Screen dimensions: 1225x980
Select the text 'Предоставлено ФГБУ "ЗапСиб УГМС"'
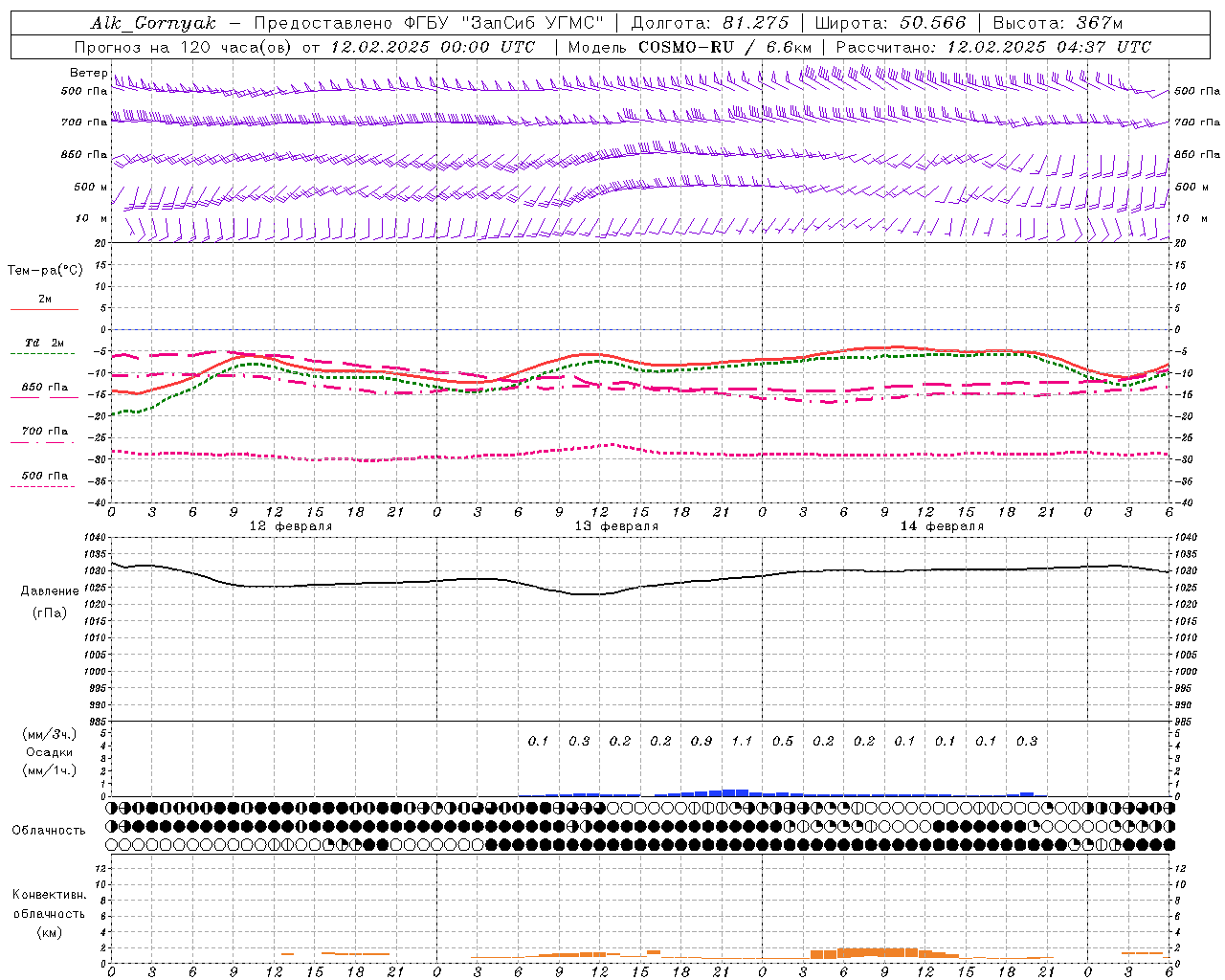point(430,23)
